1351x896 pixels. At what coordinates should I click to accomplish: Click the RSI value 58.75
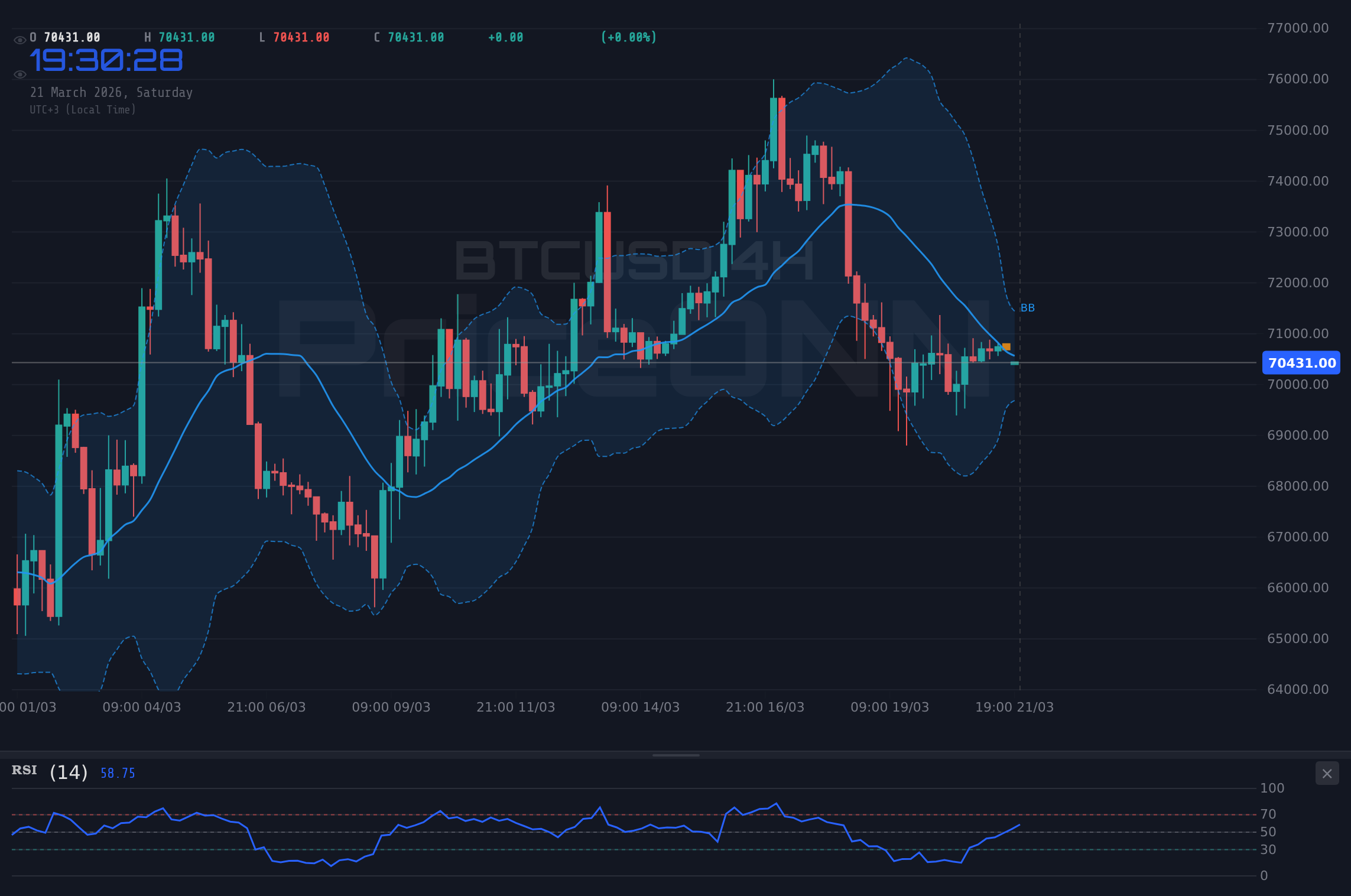[117, 772]
